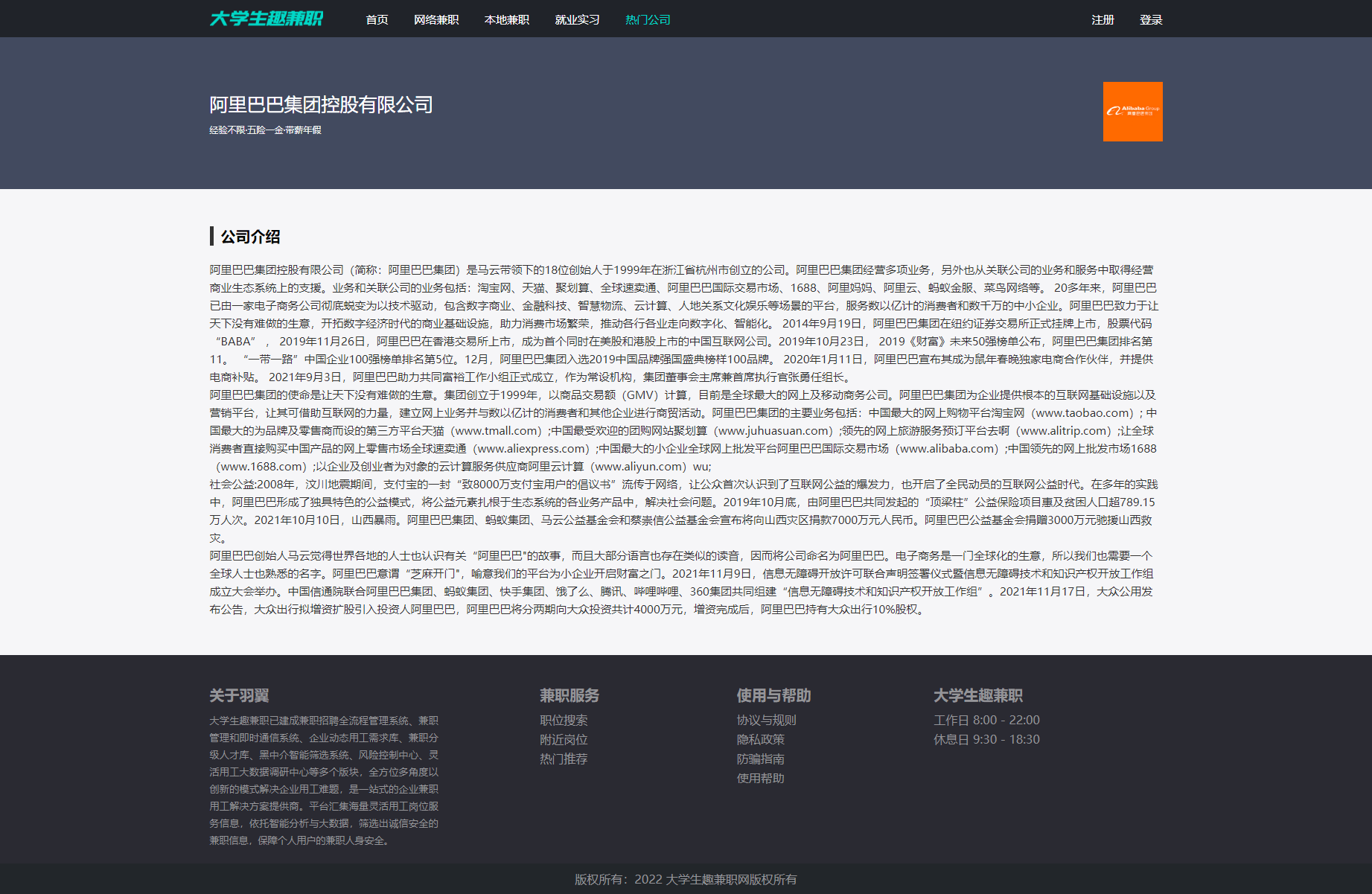Screen dimensions: 1372x894
Task: Open the 使用帮助 footer link
Action: [x=761, y=779]
